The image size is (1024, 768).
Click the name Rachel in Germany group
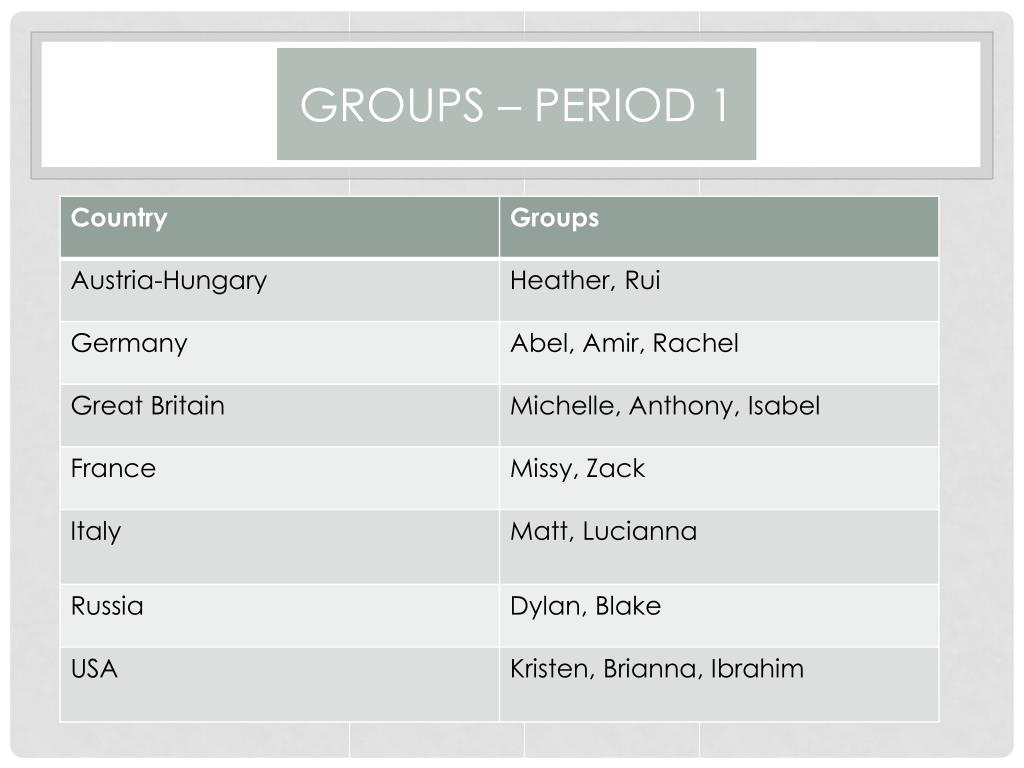696,343
